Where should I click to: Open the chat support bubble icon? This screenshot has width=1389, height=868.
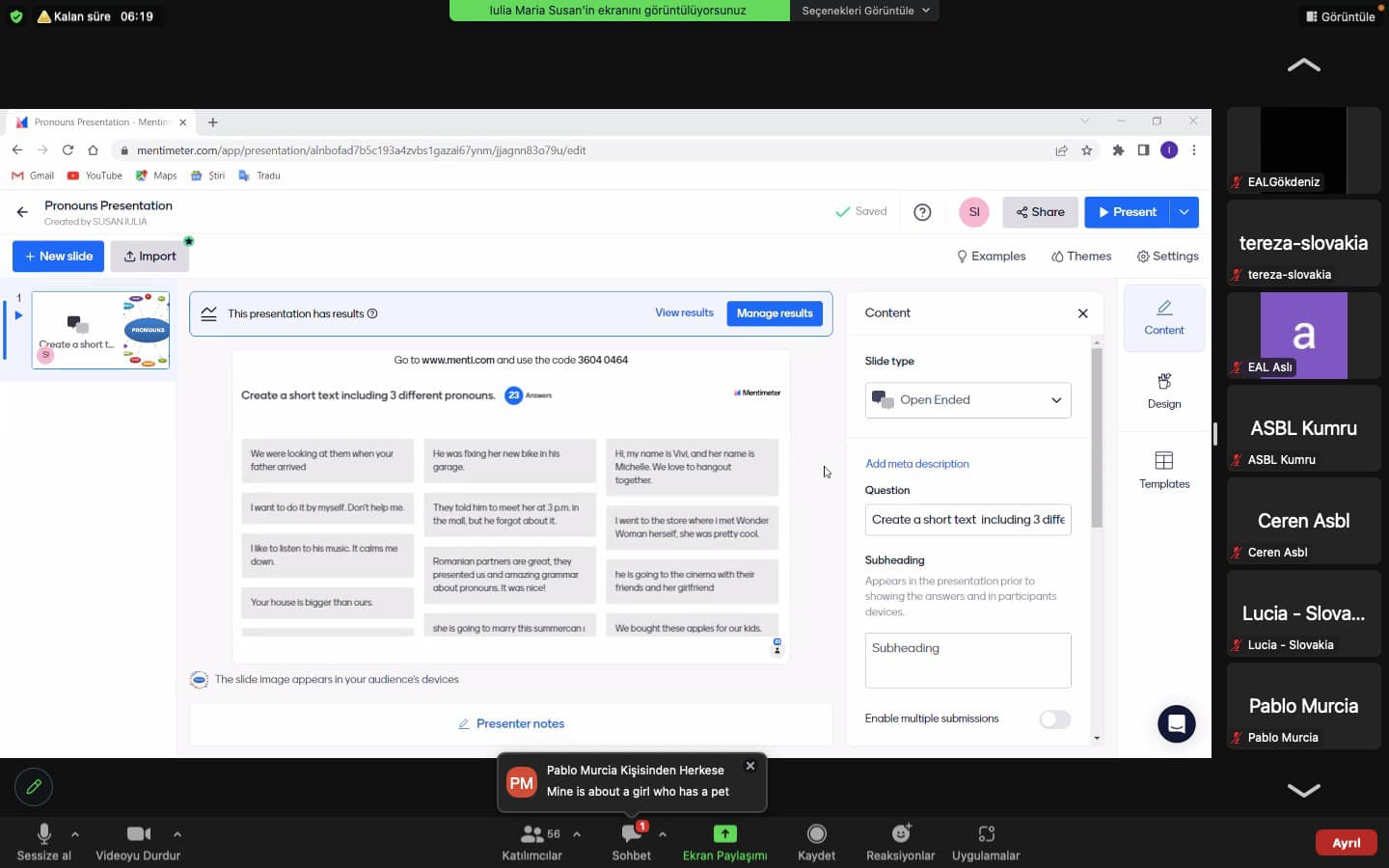click(1176, 723)
